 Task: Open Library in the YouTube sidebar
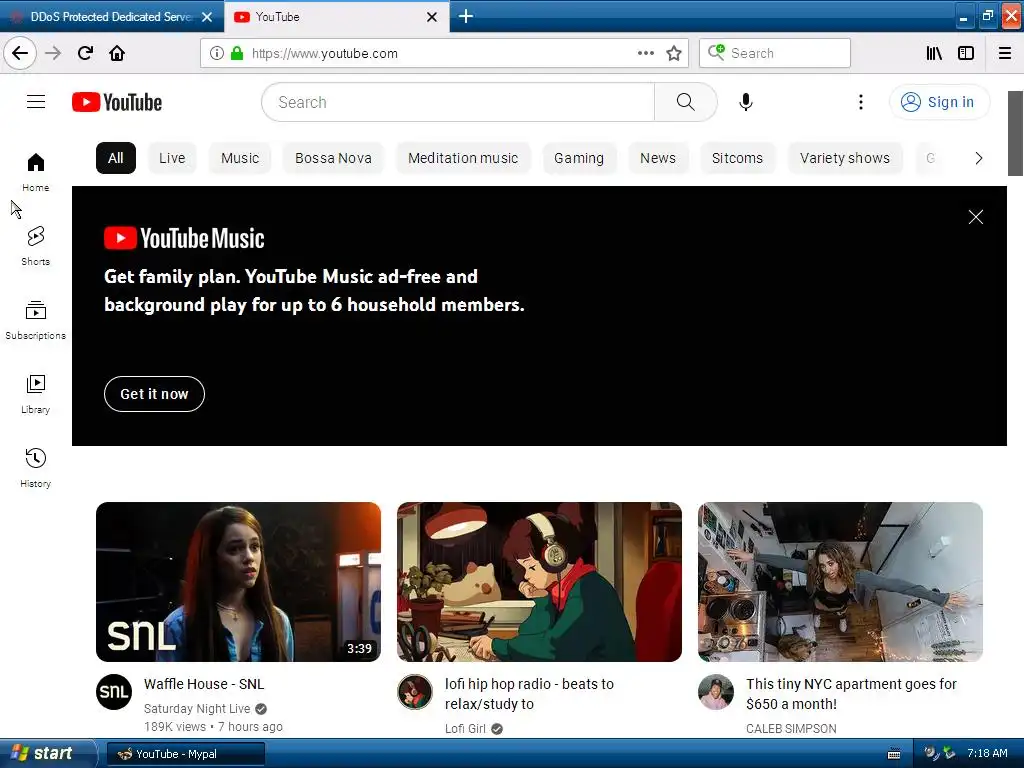(35, 394)
